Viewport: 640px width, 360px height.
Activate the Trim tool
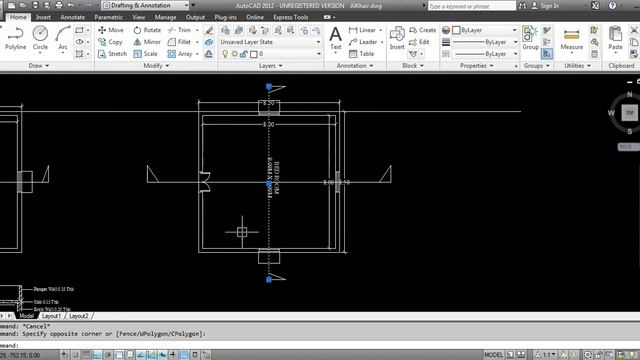point(179,30)
